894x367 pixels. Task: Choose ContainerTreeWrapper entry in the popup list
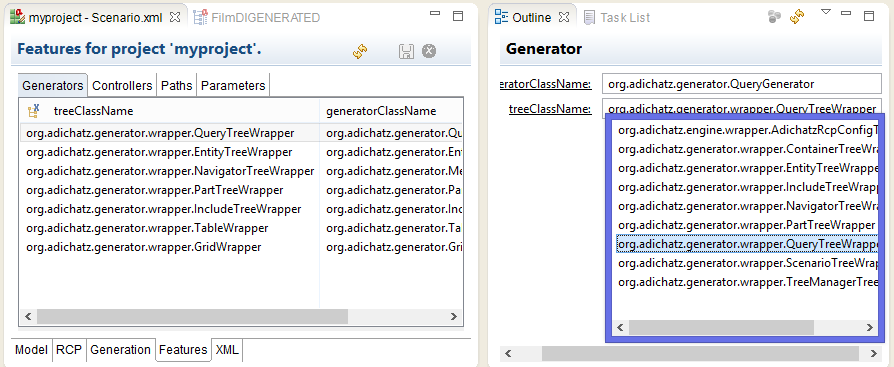(747, 149)
